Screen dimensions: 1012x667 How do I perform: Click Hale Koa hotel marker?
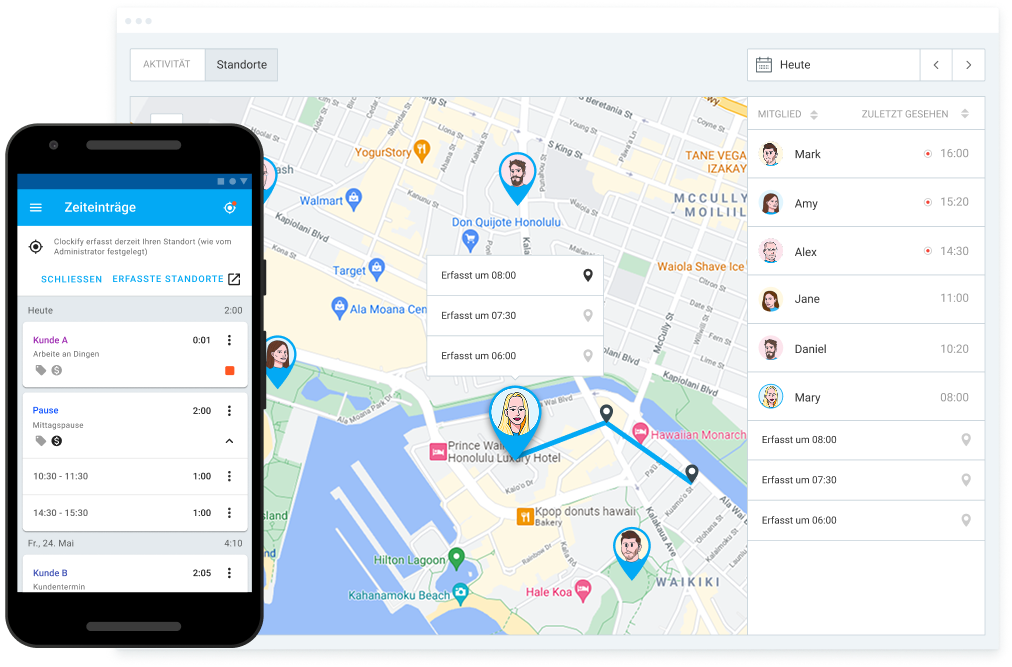pos(583,590)
